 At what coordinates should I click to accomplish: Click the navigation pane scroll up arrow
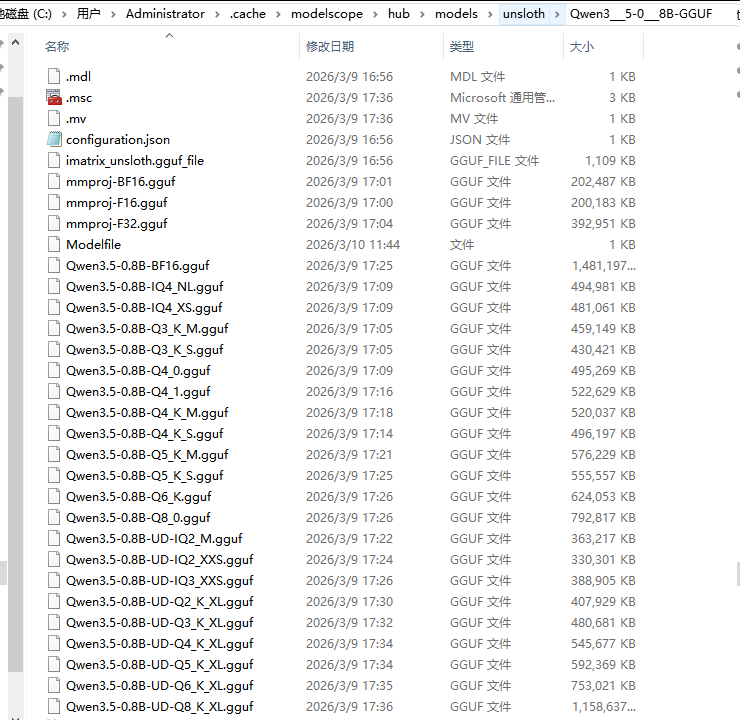16,42
